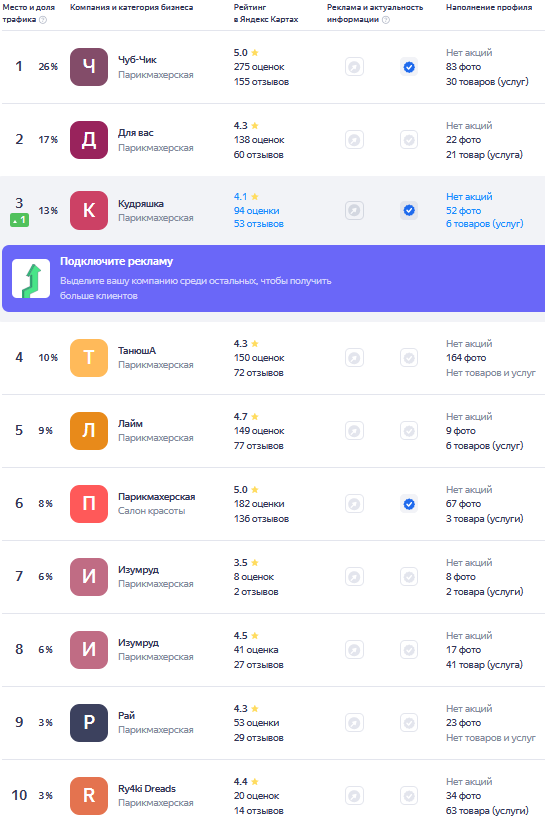Image resolution: width=545 pixels, height=825 pixels.
Task: Click the Подключите рекламу banner
Action: (274, 278)
